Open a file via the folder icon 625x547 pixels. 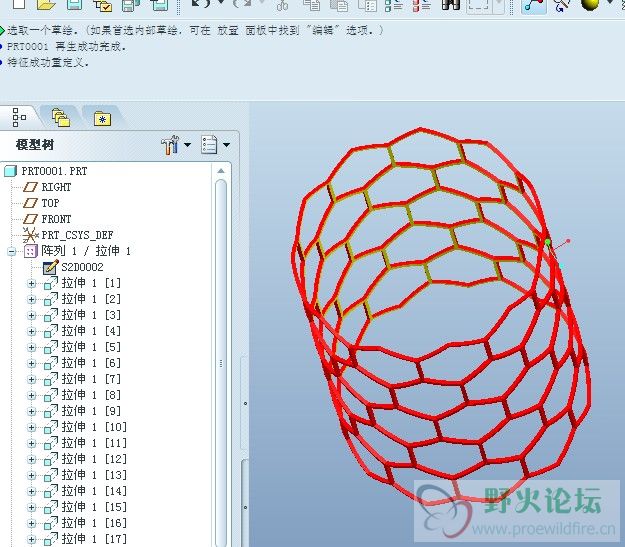pyautogui.click(x=45, y=5)
